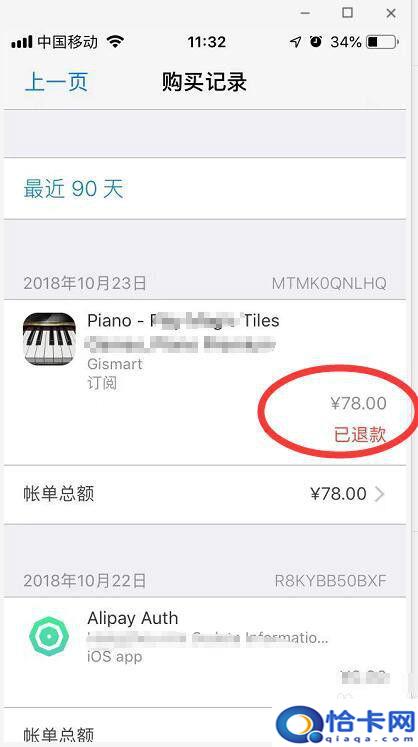Tap the 已退款 refunded status label
Viewport: 418px width, 747px height.
click(359, 435)
